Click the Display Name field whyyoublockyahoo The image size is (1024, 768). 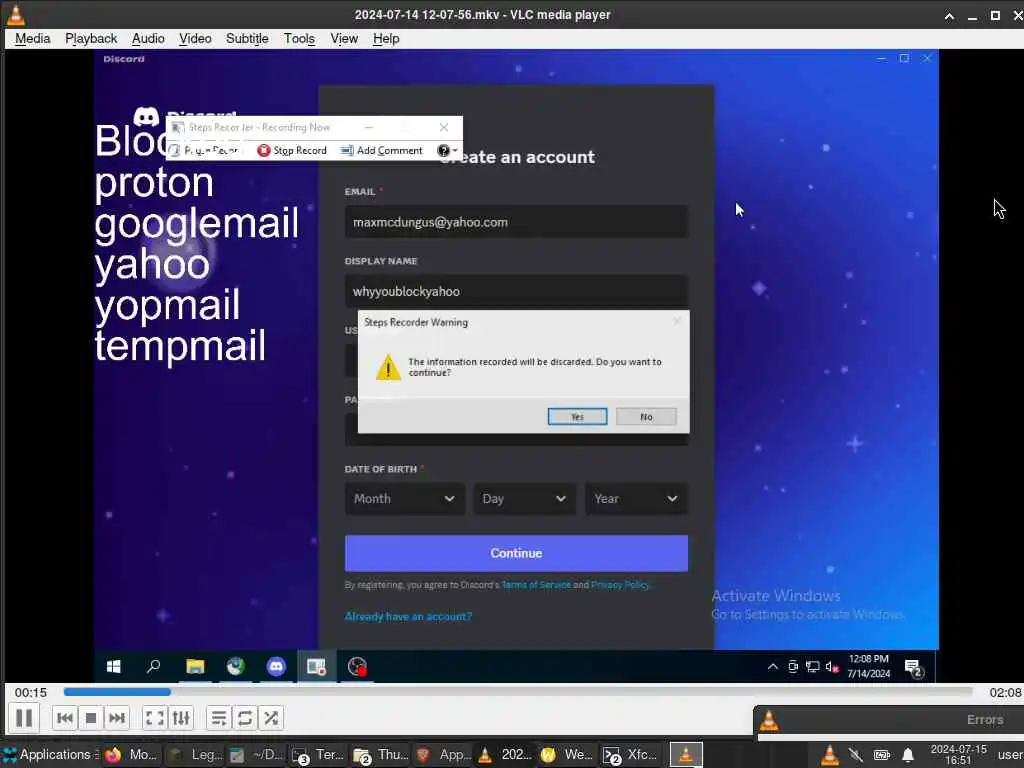coord(516,291)
